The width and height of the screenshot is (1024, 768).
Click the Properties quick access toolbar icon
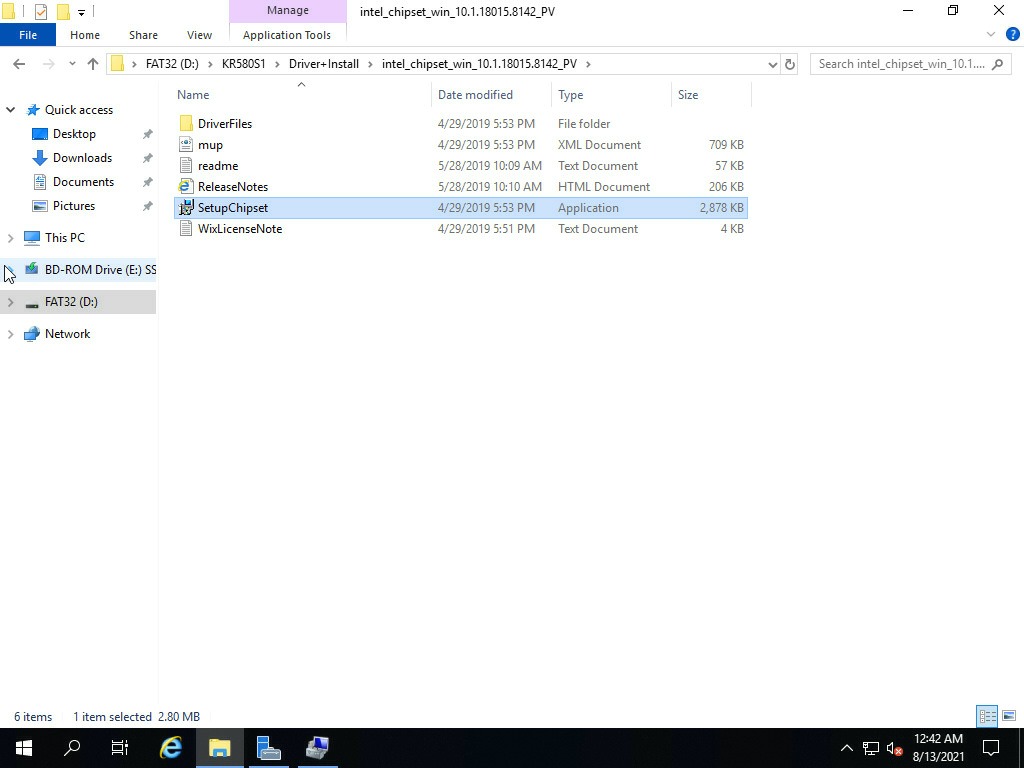[x=40, y=11]
